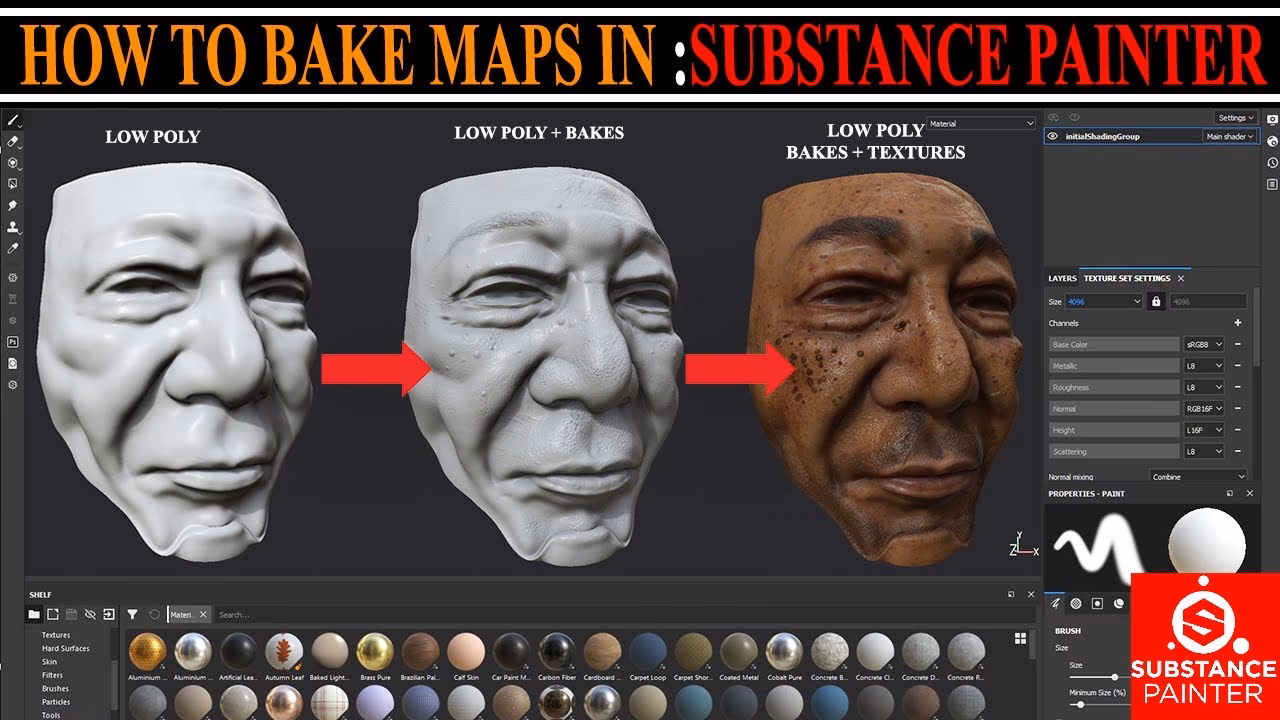Open the Shader settings icon

(1272, 140)
